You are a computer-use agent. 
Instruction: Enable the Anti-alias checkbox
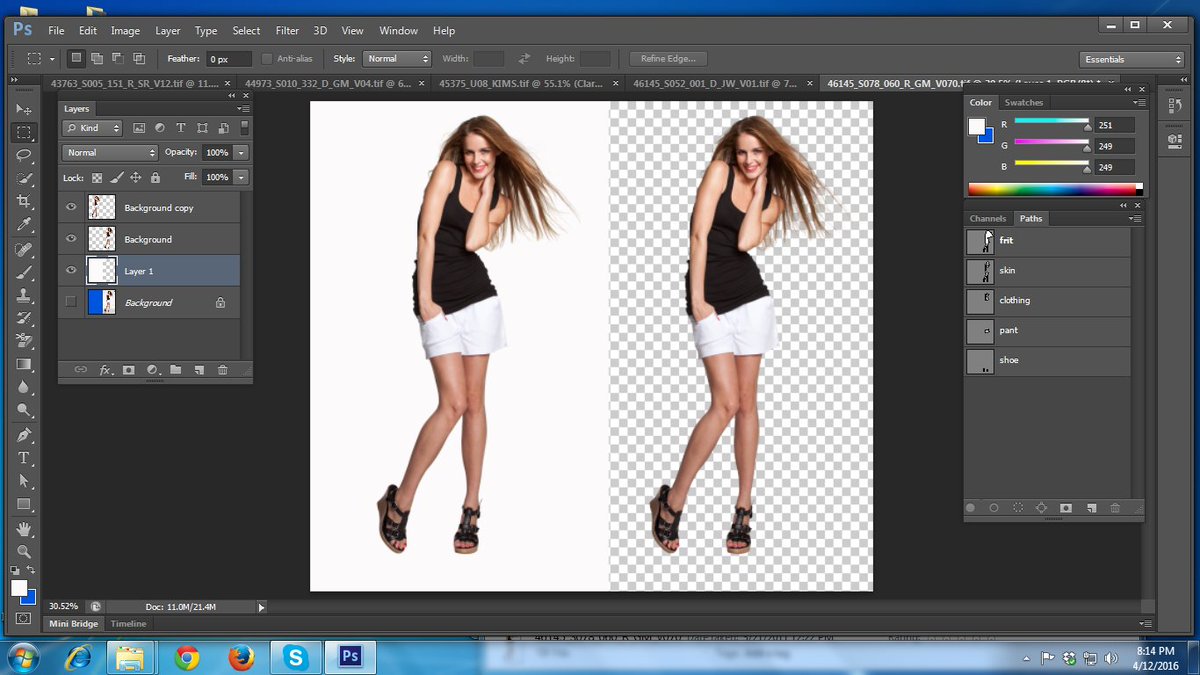(x=267, y=59)
